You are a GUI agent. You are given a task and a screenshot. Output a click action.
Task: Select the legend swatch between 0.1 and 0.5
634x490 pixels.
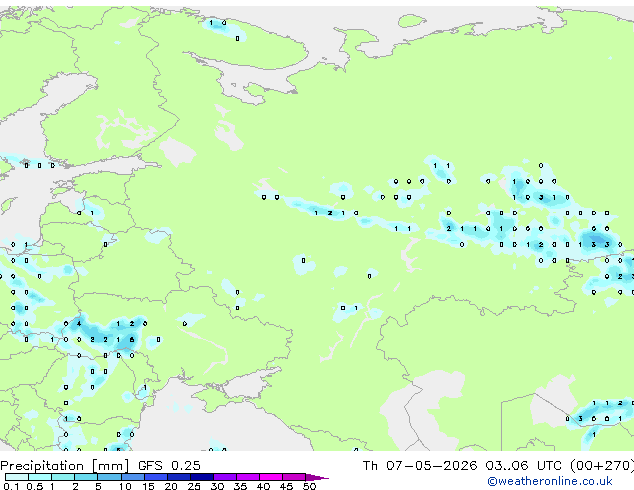pos(17,477)
